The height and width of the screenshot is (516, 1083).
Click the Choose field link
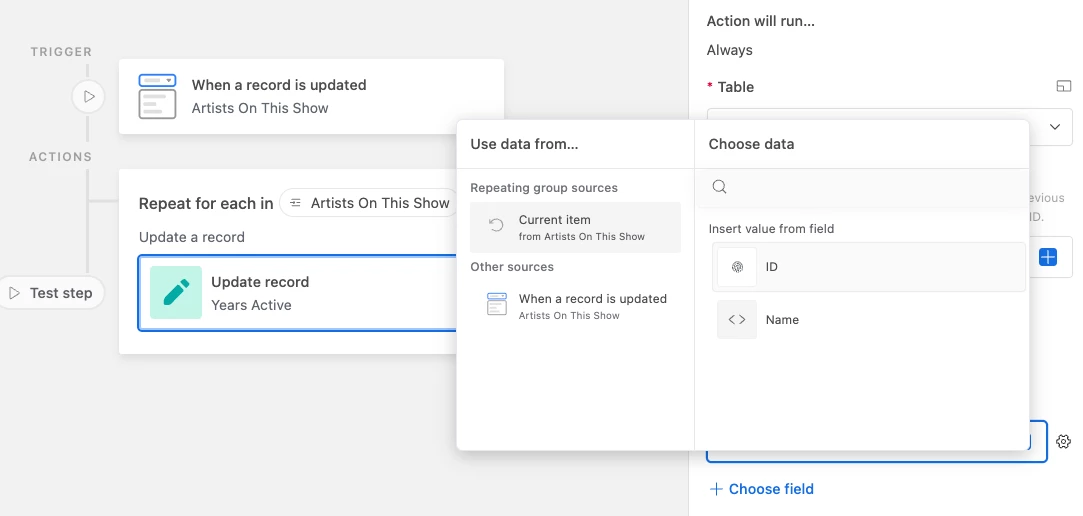(762, 489)
